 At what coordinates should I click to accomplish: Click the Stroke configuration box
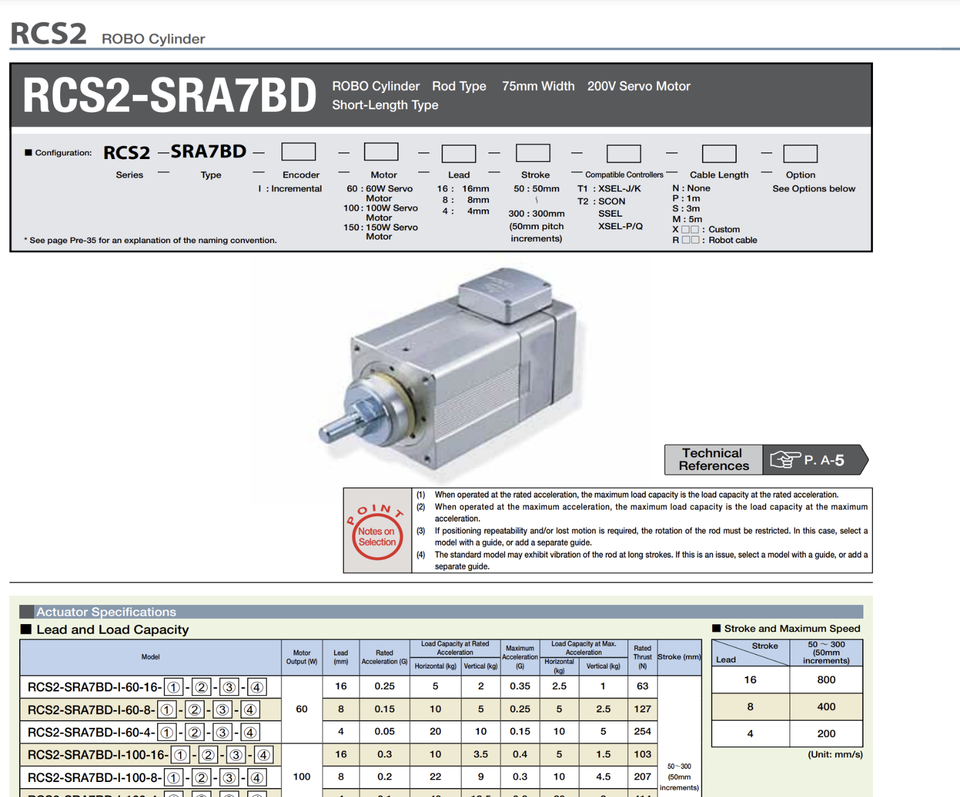coord(534,151)
